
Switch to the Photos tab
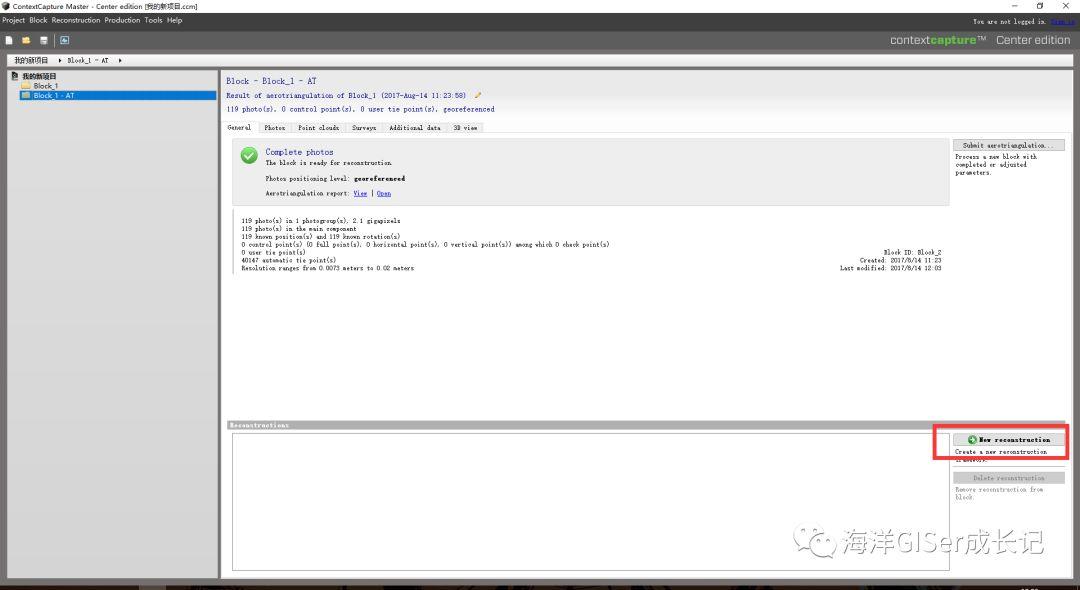coord(275,127)
